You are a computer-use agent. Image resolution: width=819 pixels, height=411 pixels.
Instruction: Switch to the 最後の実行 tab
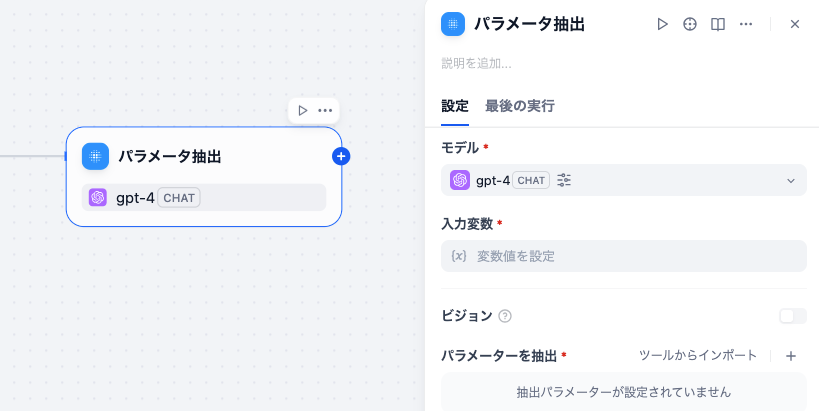point(519,106)
